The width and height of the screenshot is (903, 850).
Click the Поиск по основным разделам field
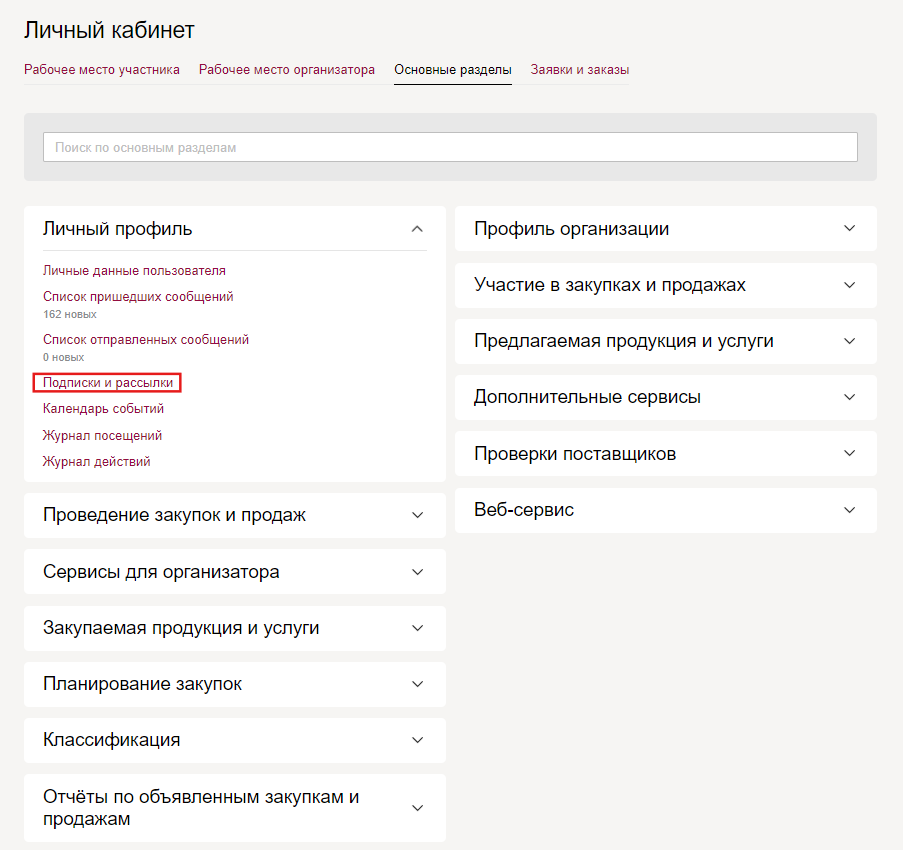[x=450, y=147]
